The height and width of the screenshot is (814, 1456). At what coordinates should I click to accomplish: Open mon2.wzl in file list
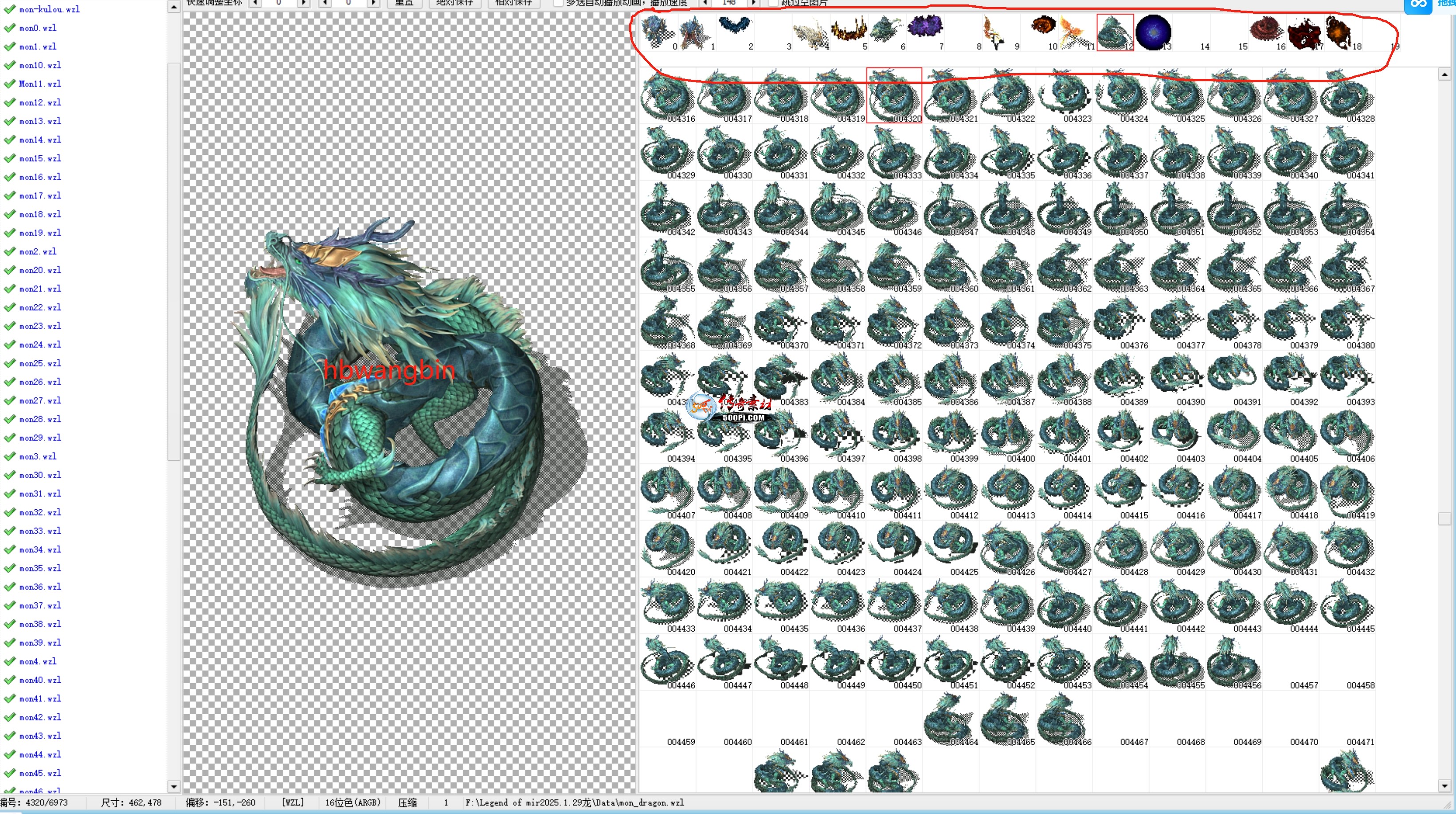tap(38, 251)
